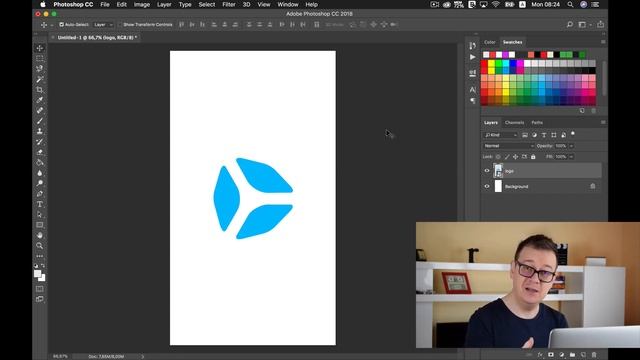This screenshot has width=640, height=360.
Task: Open the Fill slider dropdown
Action: pos(571,157)
